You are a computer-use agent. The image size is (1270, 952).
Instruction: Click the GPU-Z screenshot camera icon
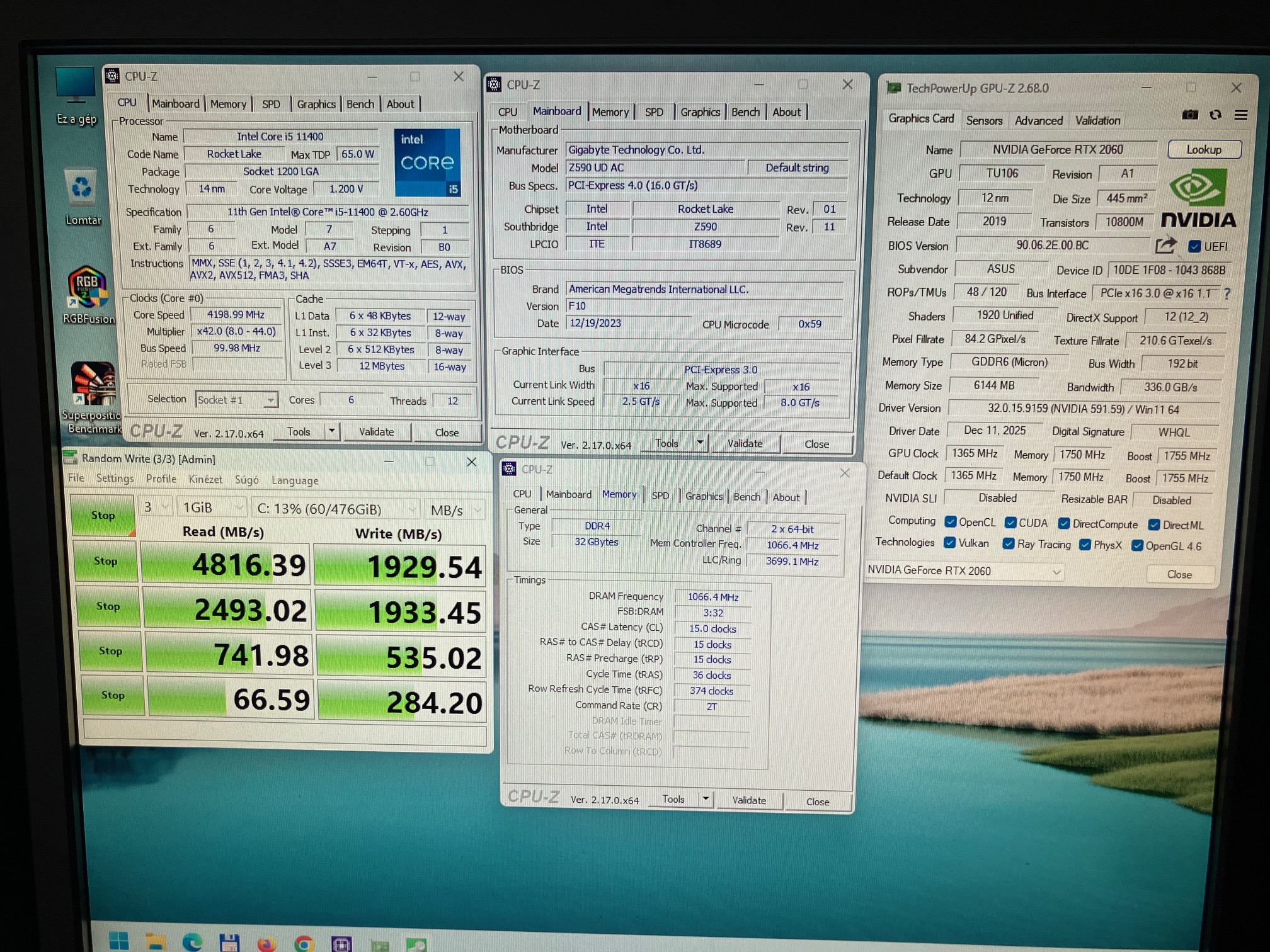tap(1189, 115)
